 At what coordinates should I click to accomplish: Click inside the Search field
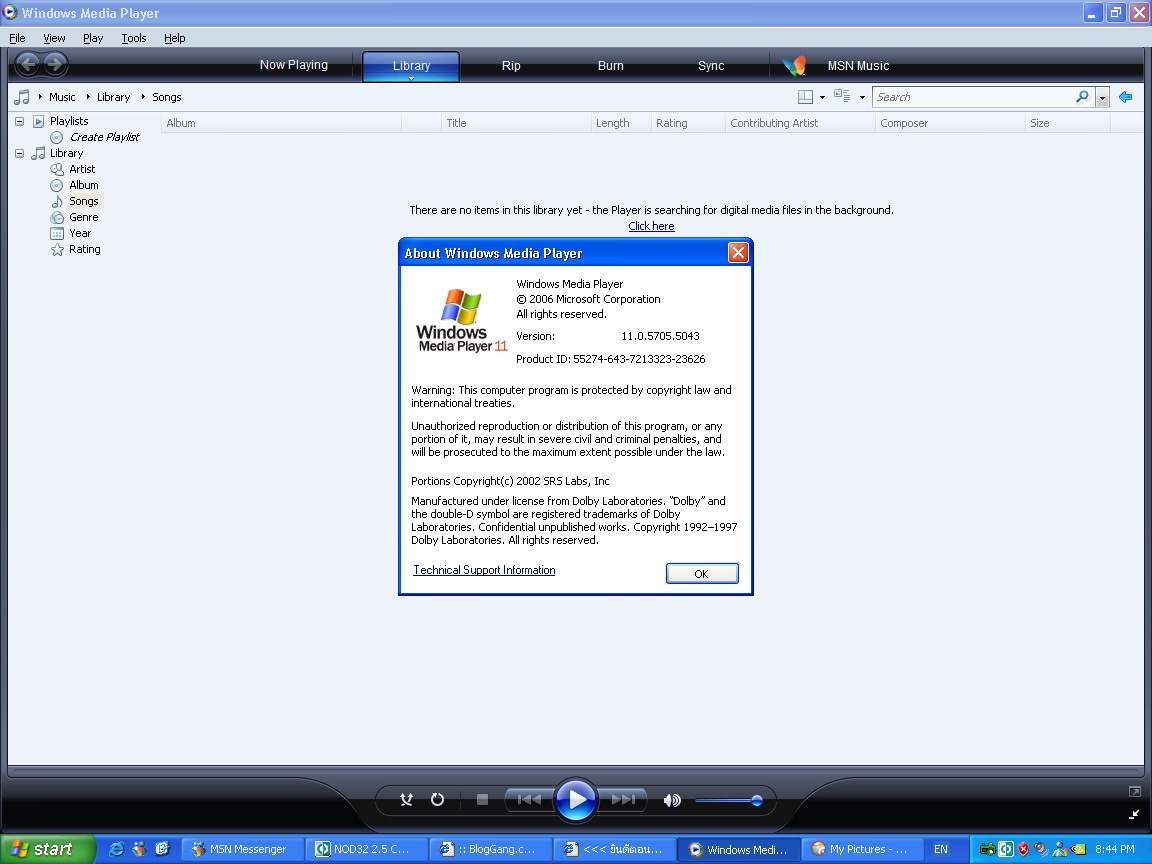click(960, 96)
